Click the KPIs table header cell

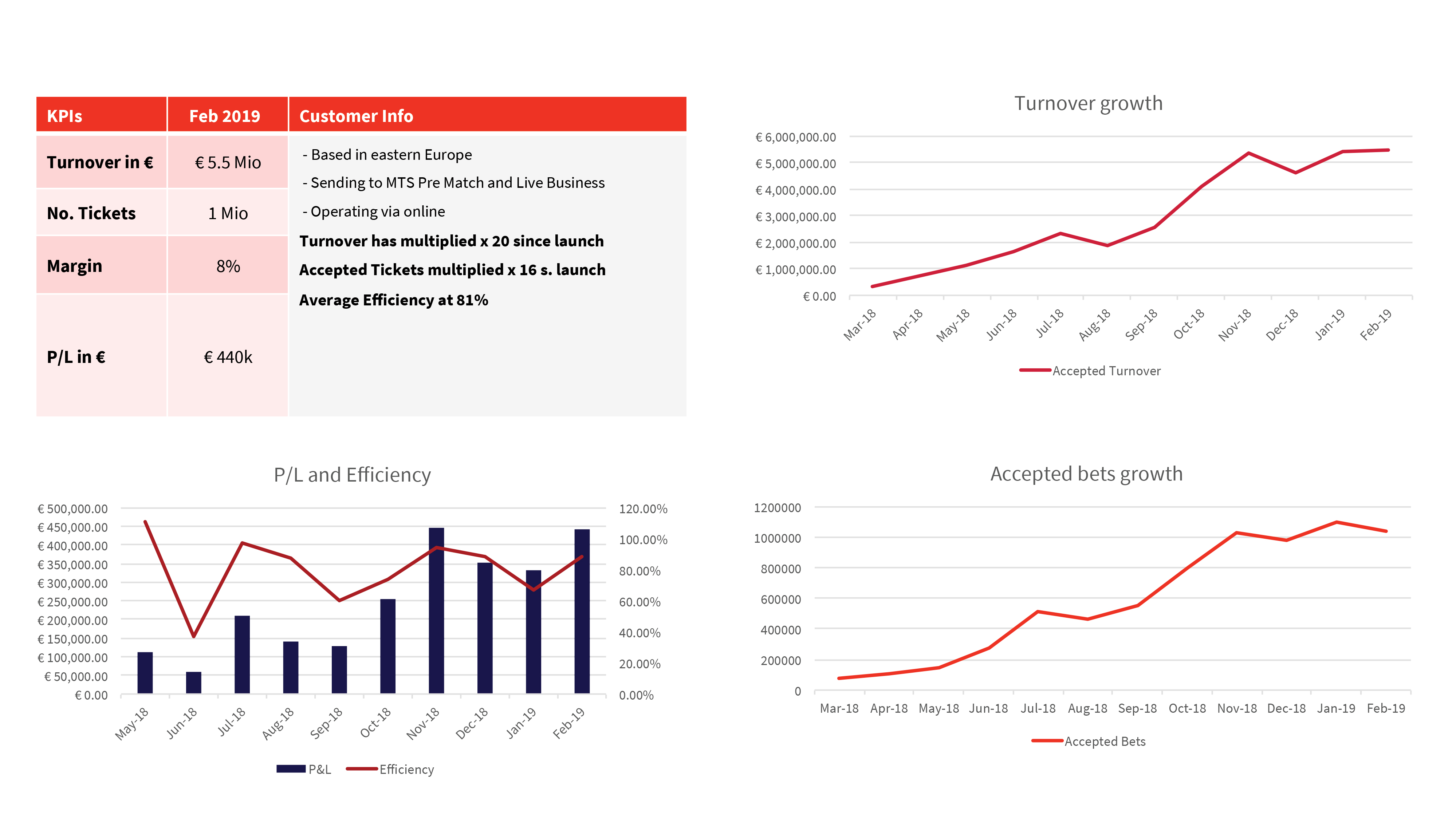101,115
